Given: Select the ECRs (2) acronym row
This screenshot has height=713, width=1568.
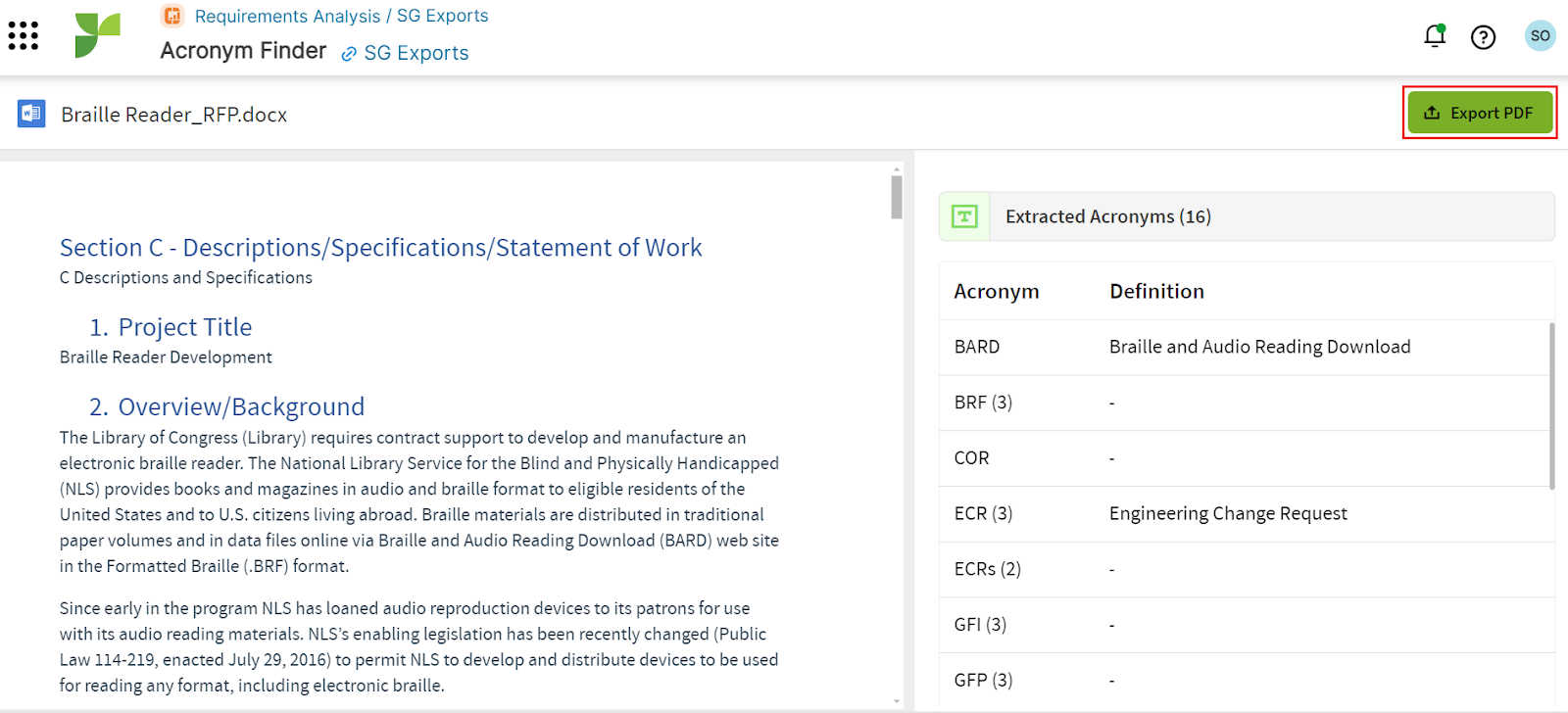Looking at the screenshot, I should click(x=1245, y=569).
